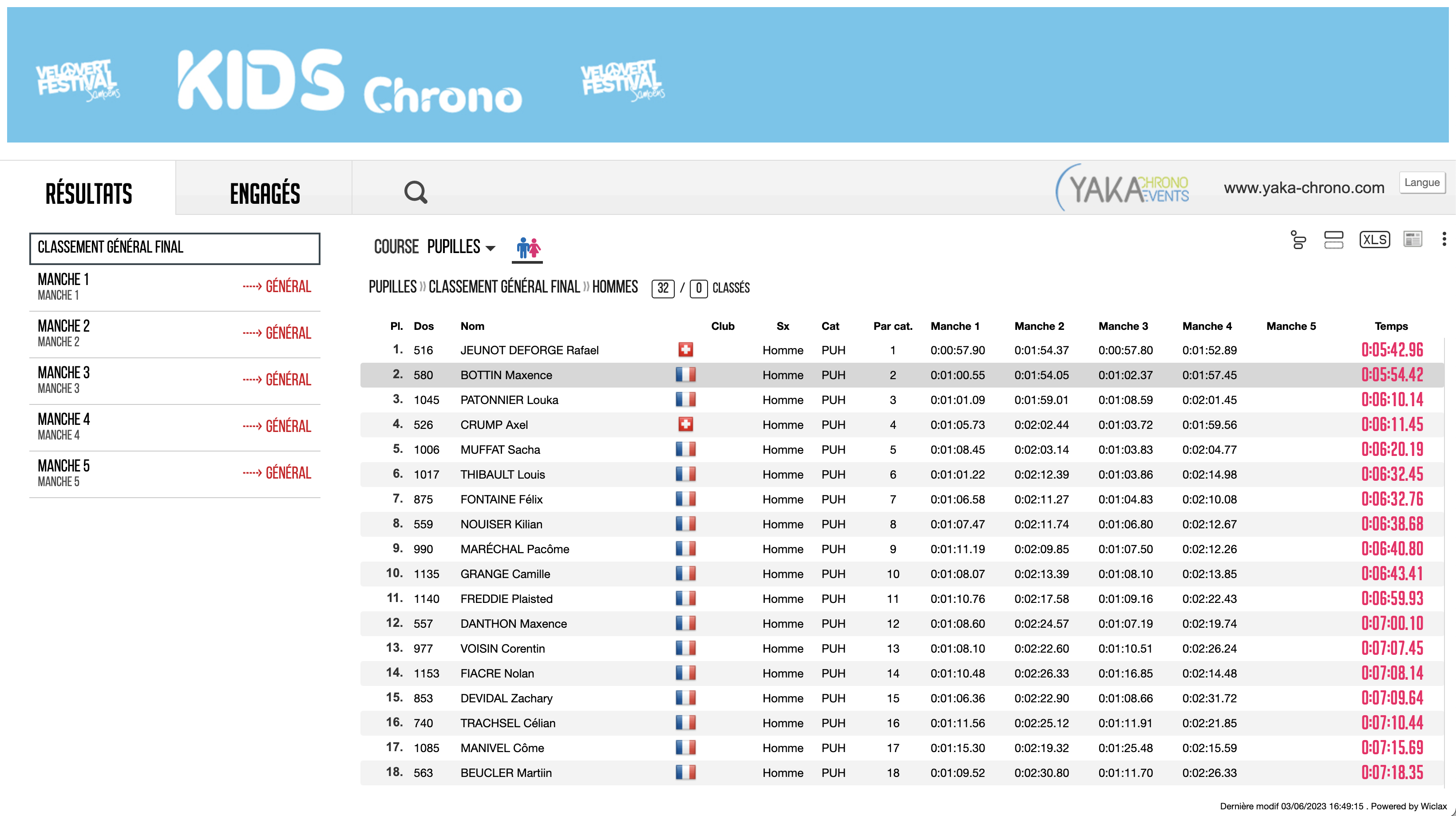
Task: Click bib number 1085
Action: tap(426, 748)
